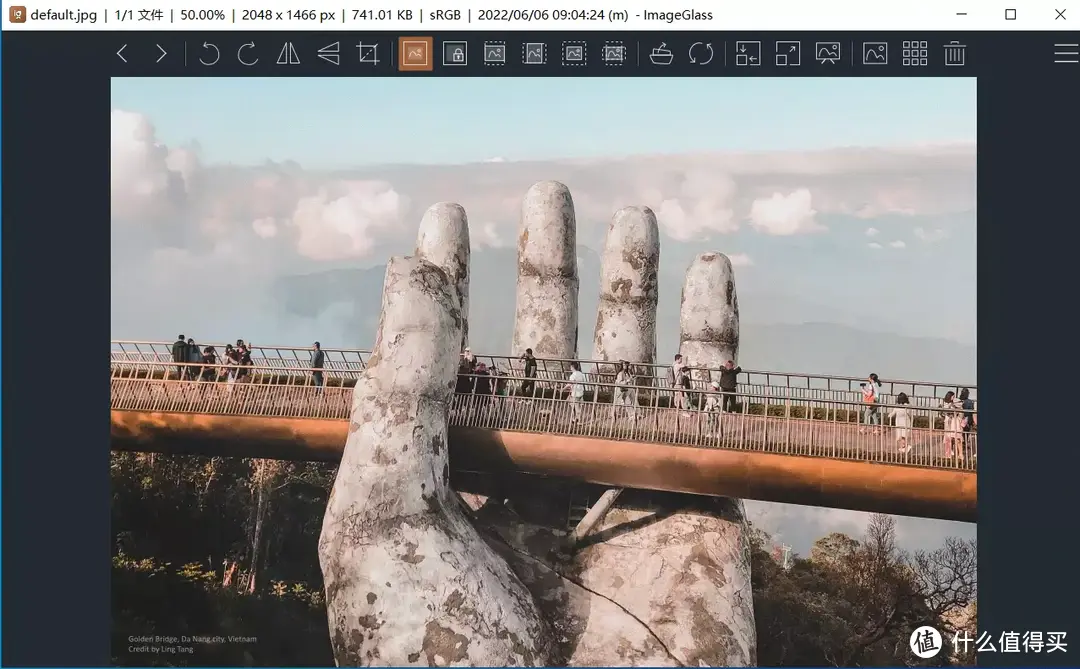Delete the image with trash icon
Image resolution: width=1080 pixels, height=669 pixels.
pos(954,54)
